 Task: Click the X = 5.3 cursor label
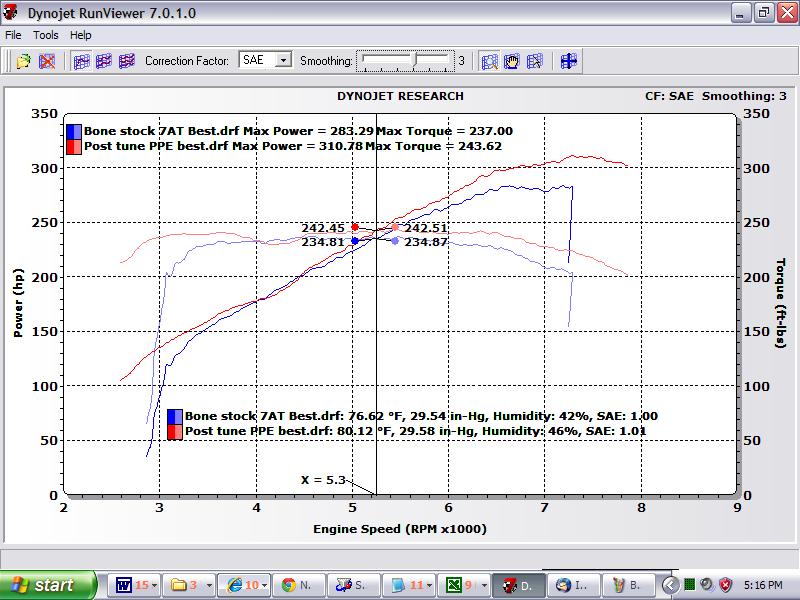point(323,480)
